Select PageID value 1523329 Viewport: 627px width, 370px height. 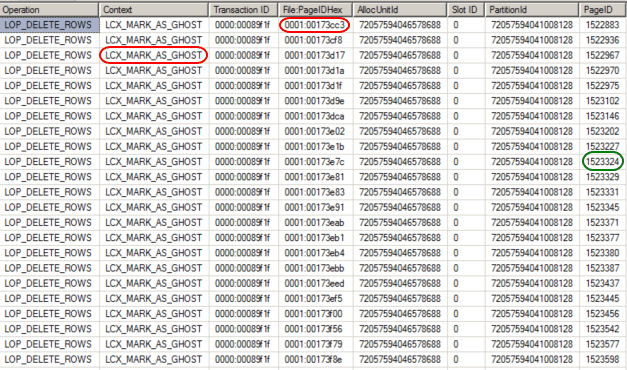pos(603,177)
